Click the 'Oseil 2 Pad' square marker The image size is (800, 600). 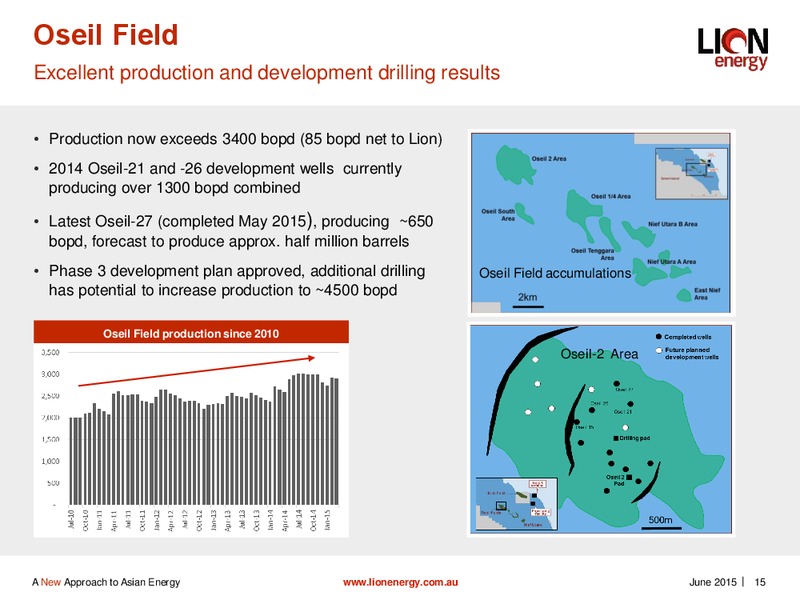629,477
